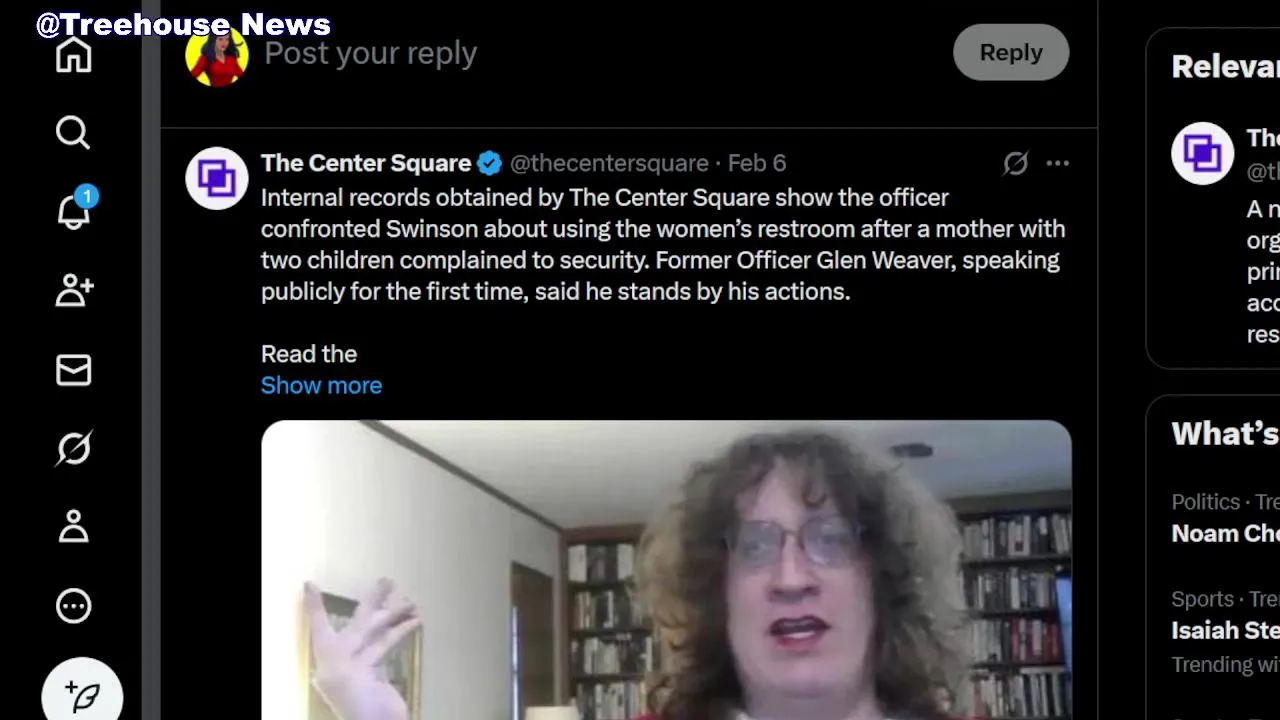Open three-dot options on Center Square post
Screen dimensions: 1280x720
(1057, 163)
